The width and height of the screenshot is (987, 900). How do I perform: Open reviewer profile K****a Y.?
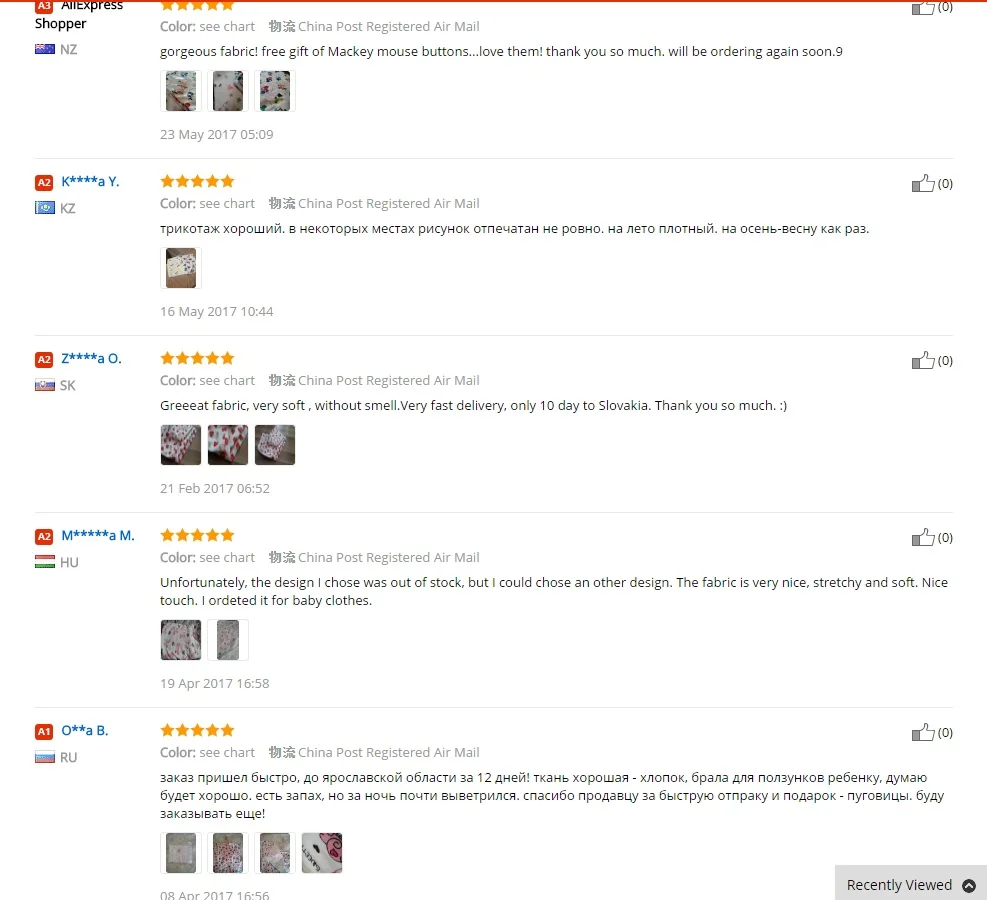tap(90, 182)
